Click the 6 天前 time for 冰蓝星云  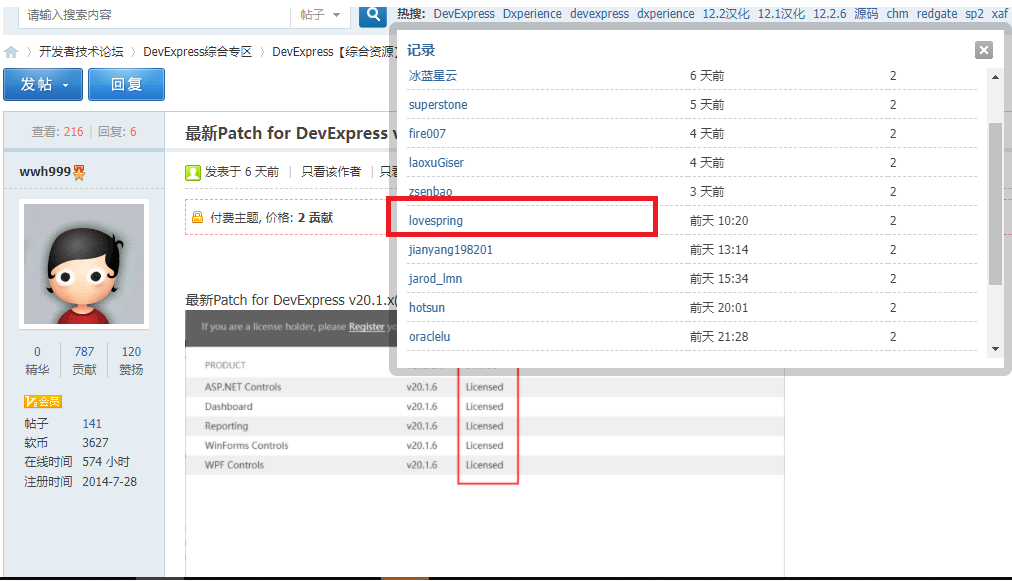click(x=707, y=76)
